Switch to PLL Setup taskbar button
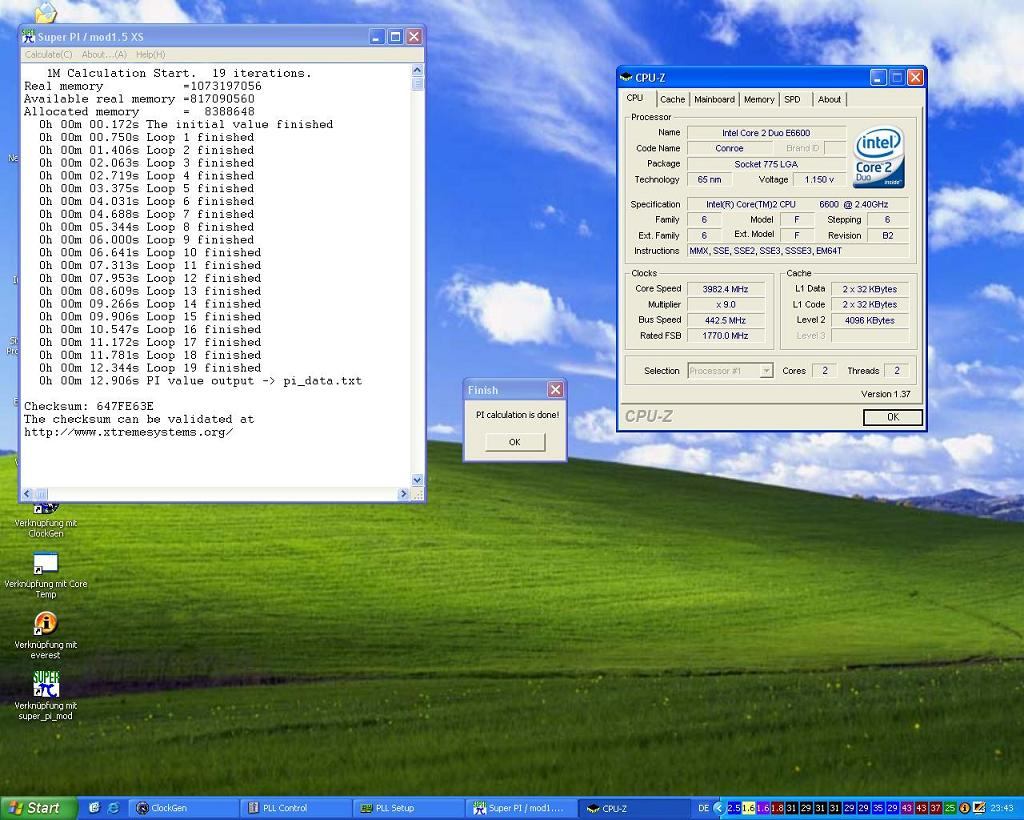The width and height of the screenshot is (1024, 820). tap(409, 808)
